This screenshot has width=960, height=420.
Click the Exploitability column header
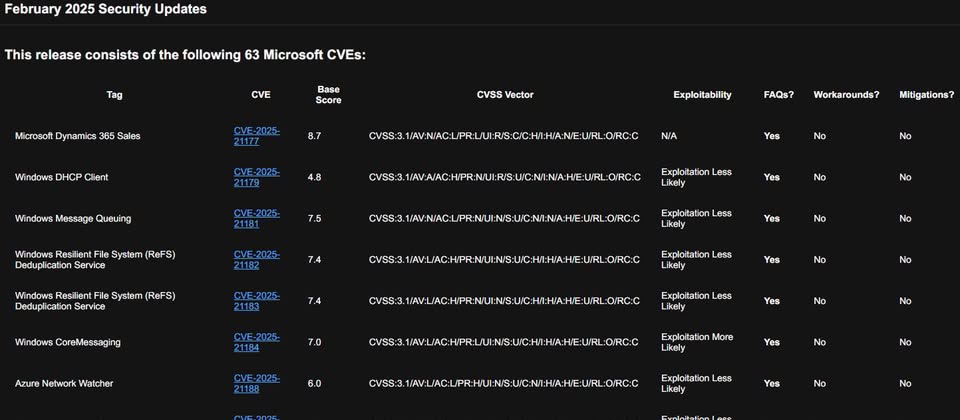point(702,95)
